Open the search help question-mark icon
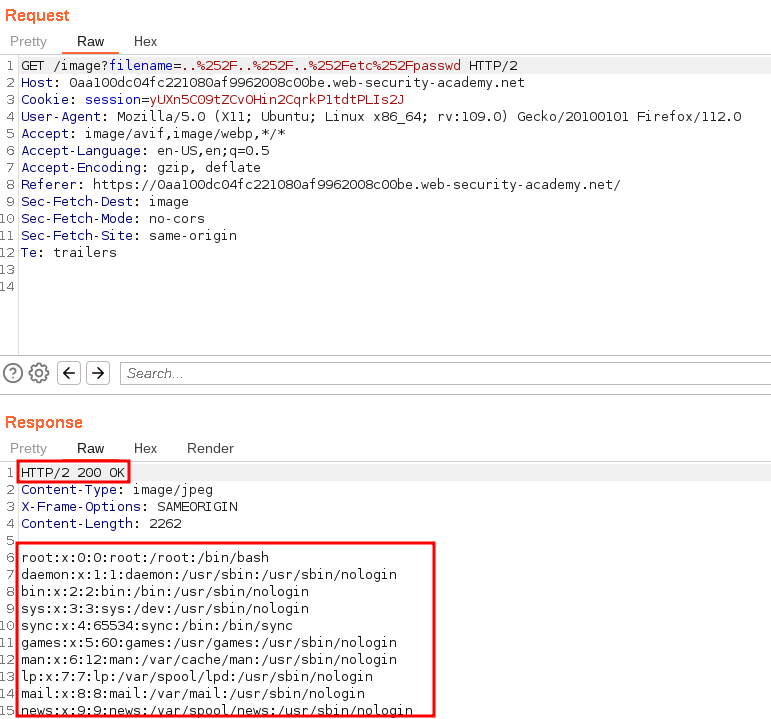 tap(13, 373)
